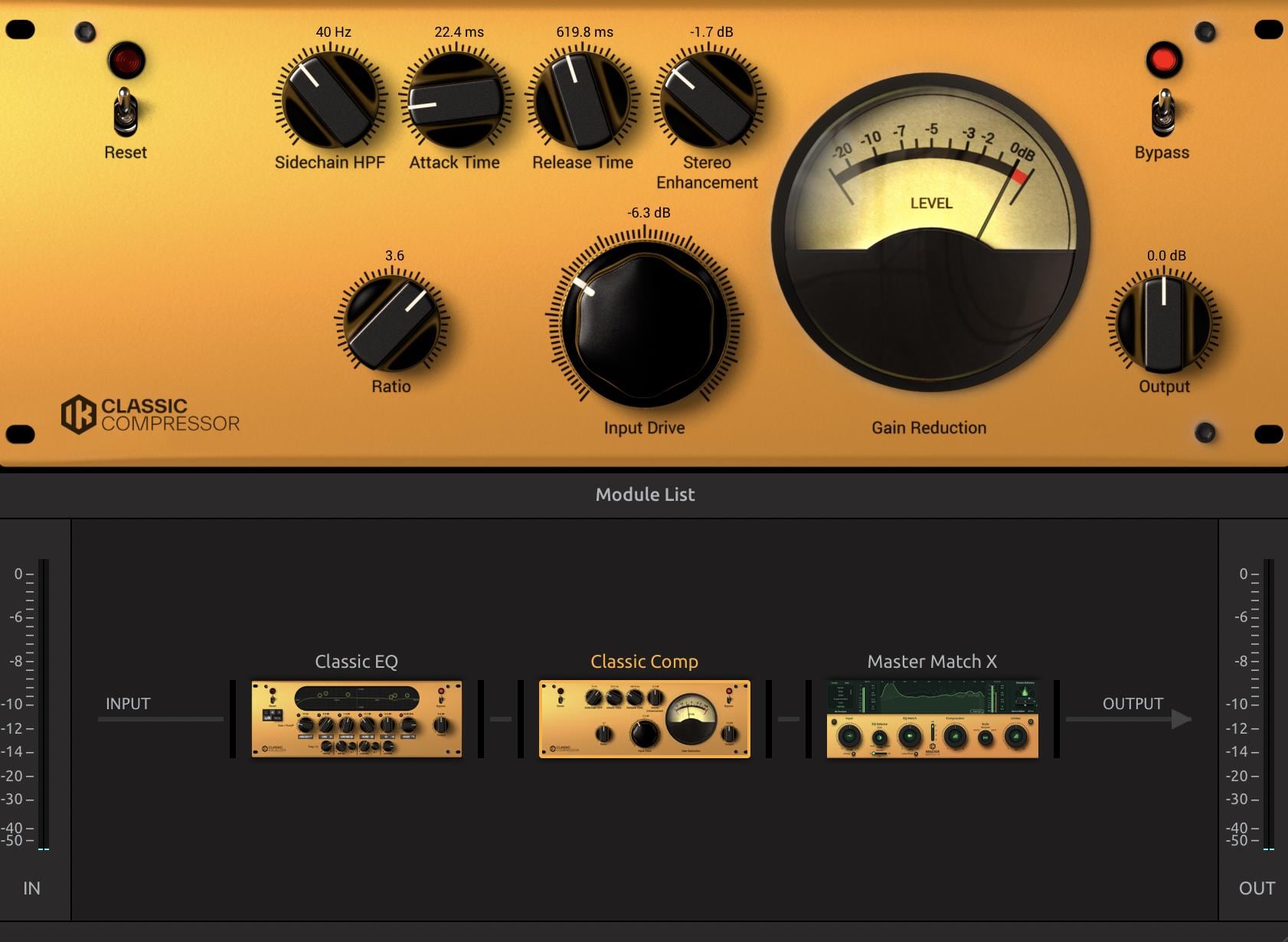Click the 619.8 ms release value
The height and width of the screenshot is (942, 1288).
585,32
